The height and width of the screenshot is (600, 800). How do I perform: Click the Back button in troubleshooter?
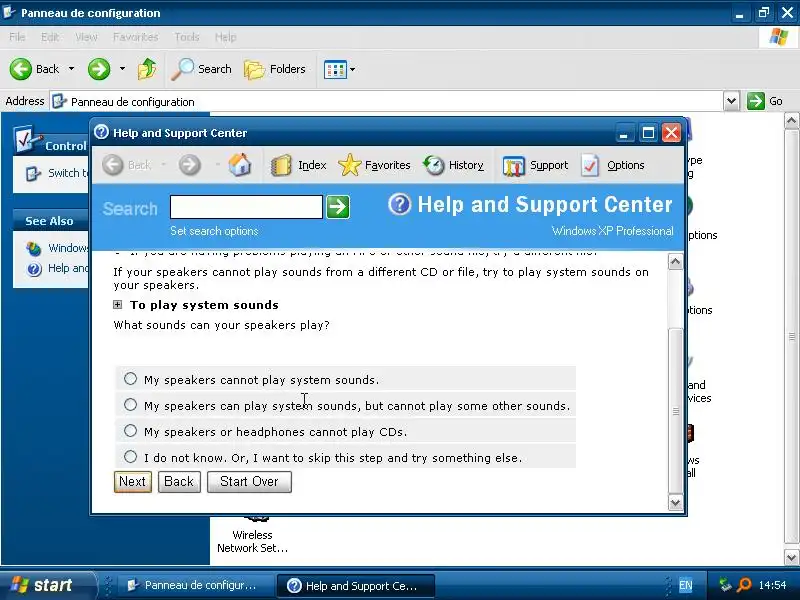tap(179, 482)
